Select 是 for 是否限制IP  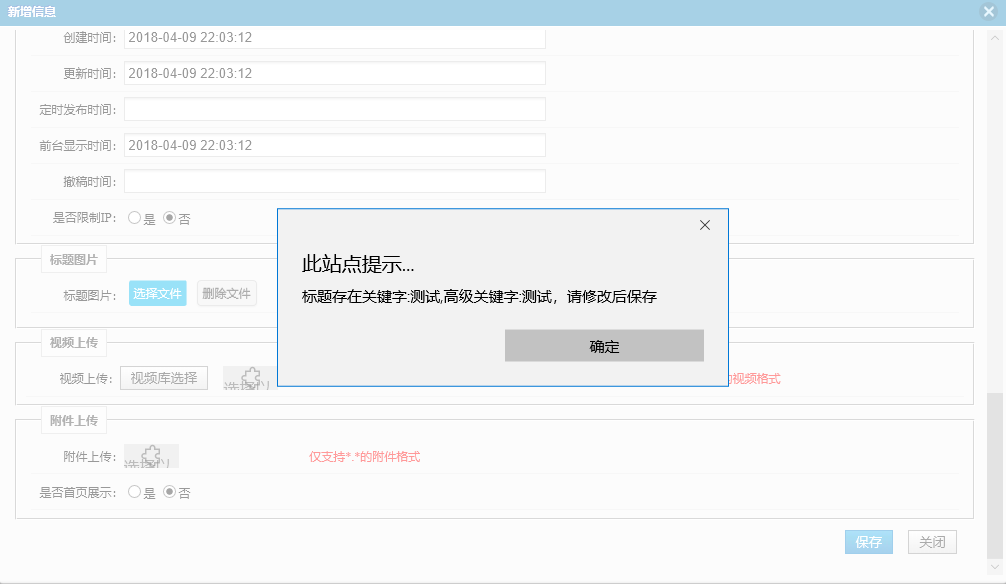(134, 218)
